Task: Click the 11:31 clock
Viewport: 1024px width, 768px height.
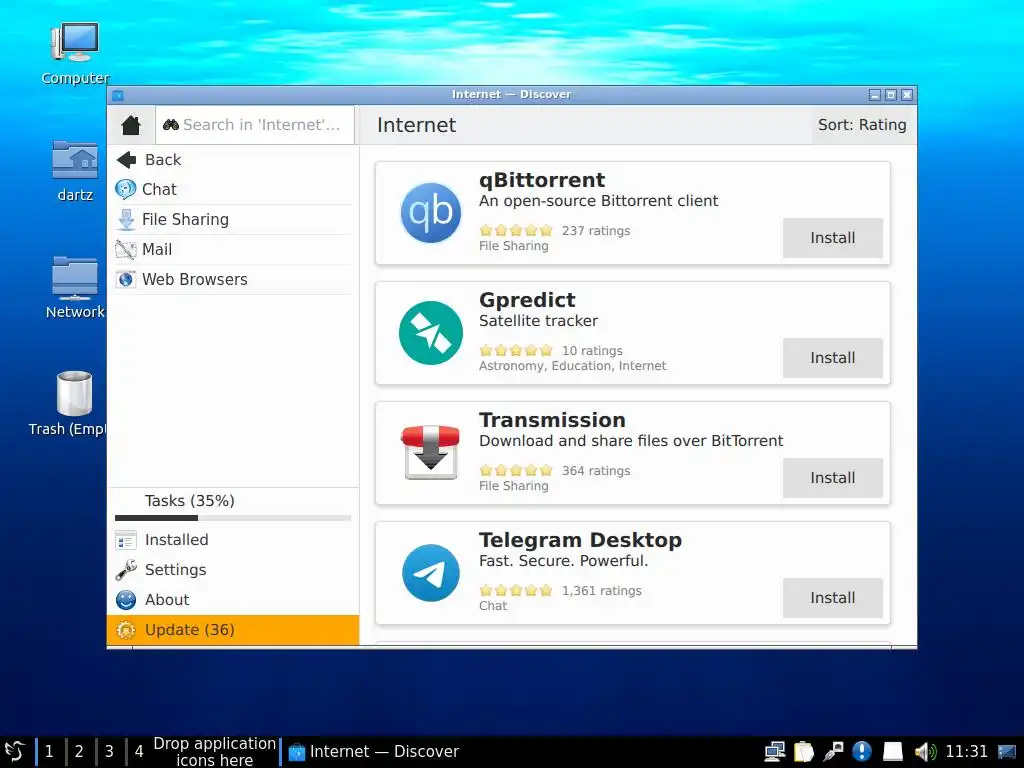Action: click(x=967, y=752)
